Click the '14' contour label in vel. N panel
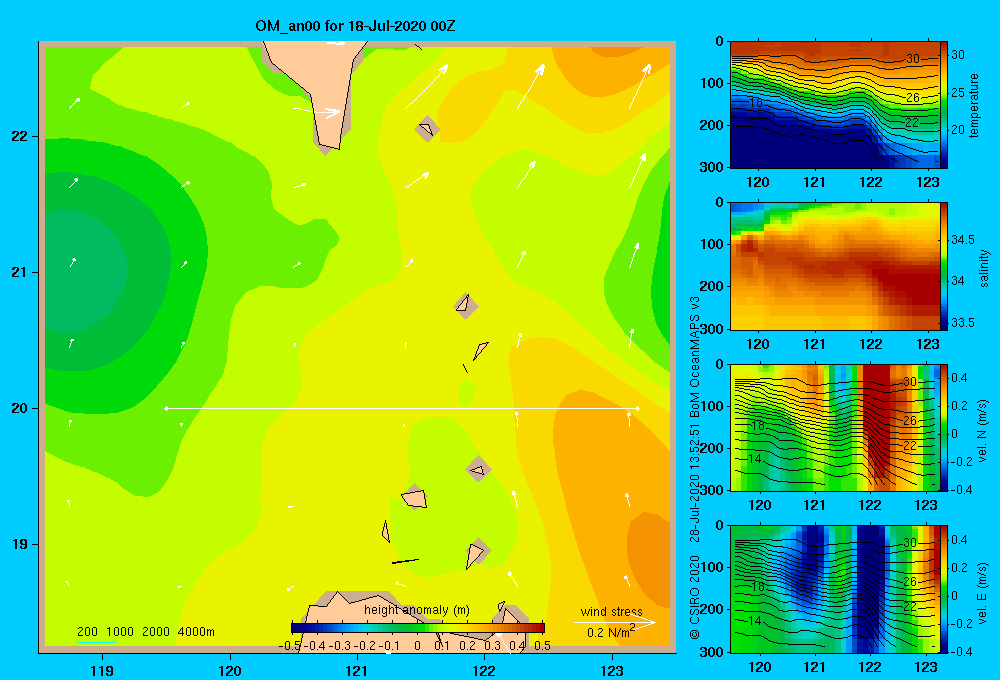The width and height of the screenshot is (1000, 680). (754, 459)
